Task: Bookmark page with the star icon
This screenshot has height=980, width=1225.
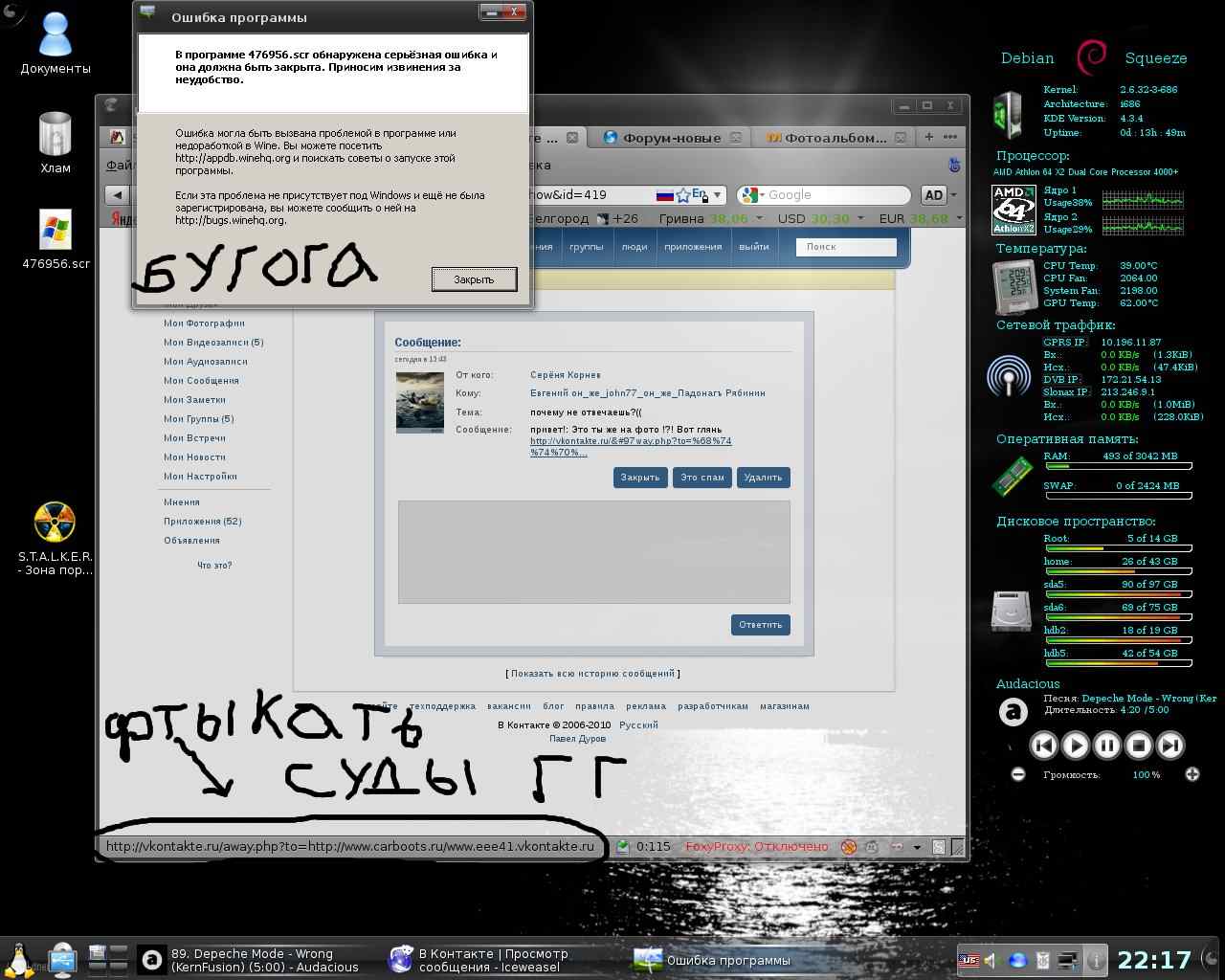Action: [682, 195]
